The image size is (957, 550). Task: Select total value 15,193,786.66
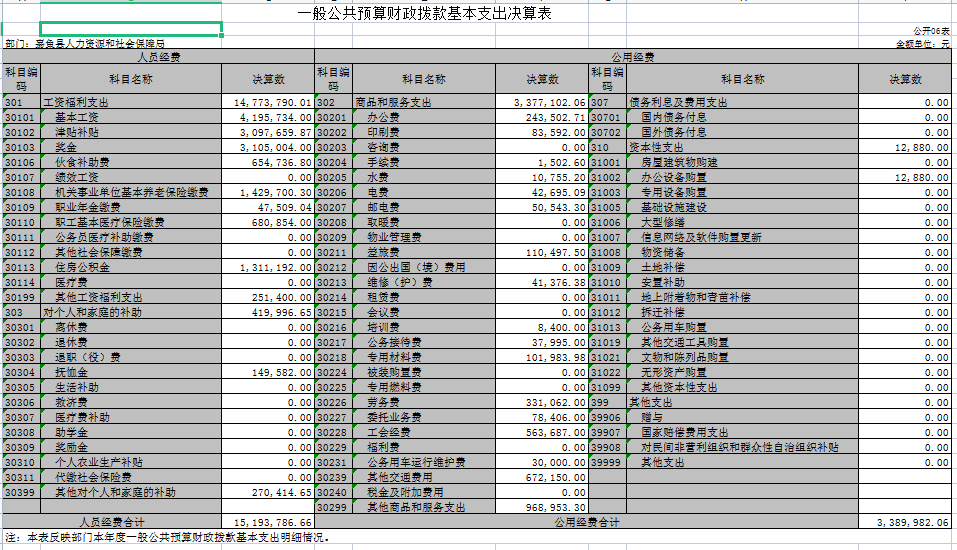(268, 522)
